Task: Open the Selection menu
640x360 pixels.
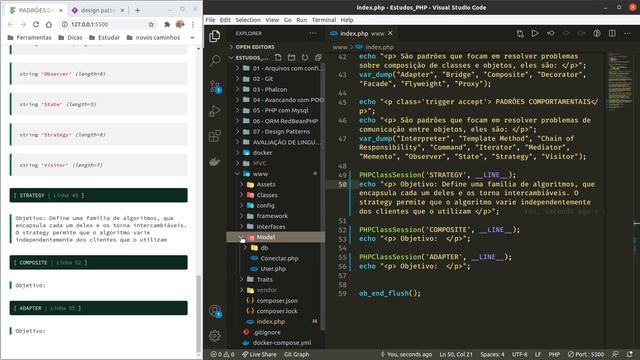Action: click(x=248, y=20)
